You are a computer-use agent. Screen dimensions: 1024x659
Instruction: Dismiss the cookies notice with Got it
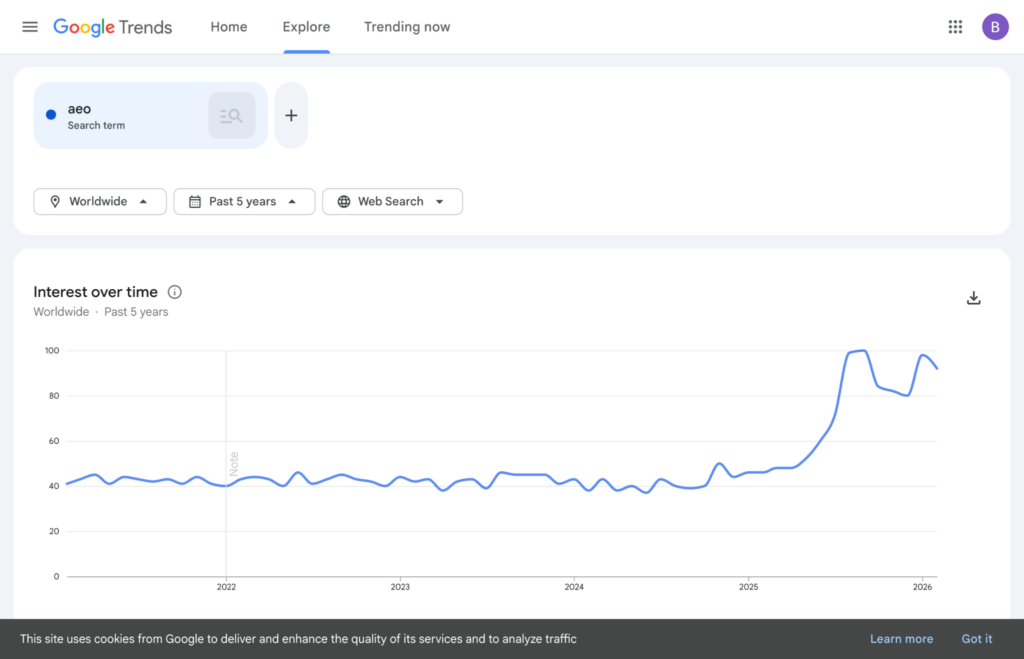tap(977, 638)
